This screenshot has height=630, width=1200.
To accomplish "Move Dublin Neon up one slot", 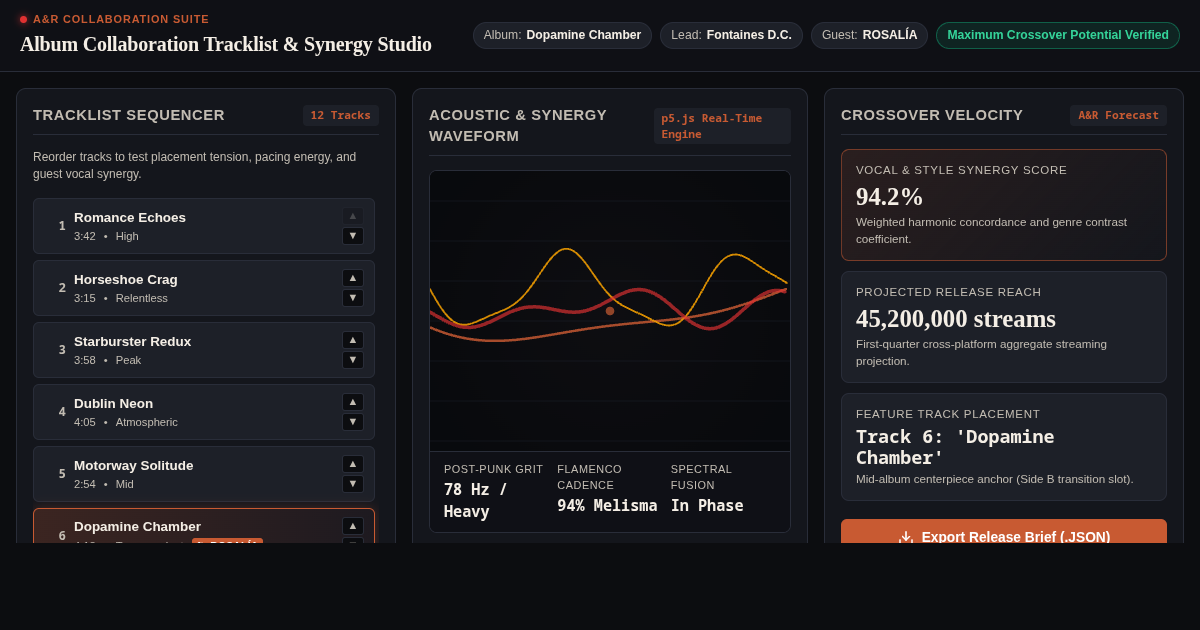I will [353, 402].
